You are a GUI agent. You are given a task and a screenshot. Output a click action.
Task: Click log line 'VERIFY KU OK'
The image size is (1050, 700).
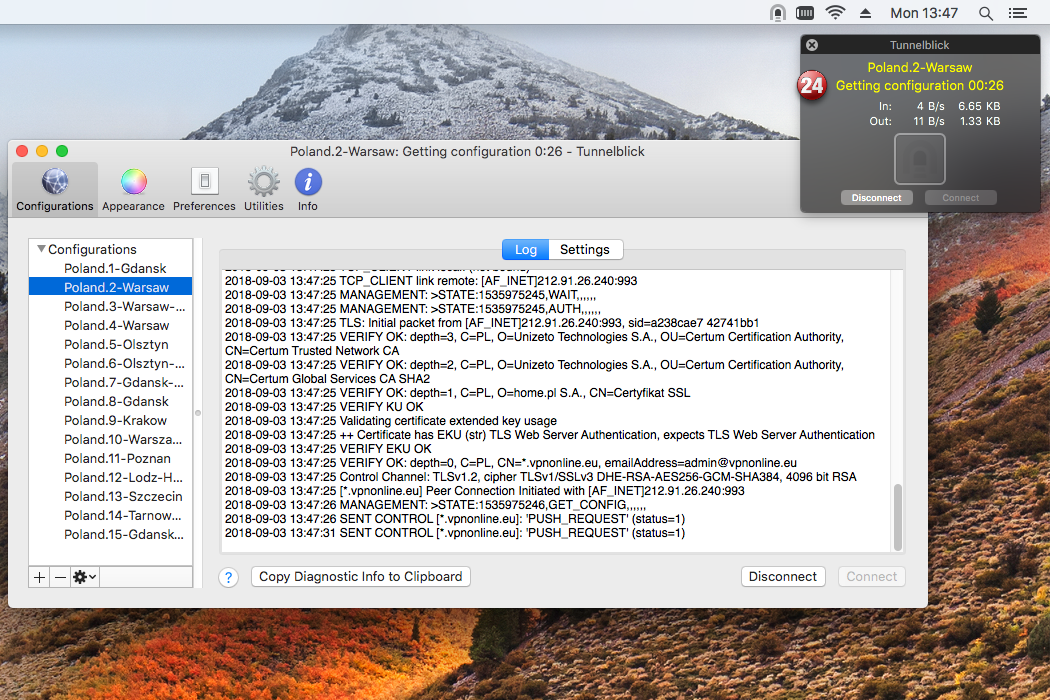(x=324, y=407)
